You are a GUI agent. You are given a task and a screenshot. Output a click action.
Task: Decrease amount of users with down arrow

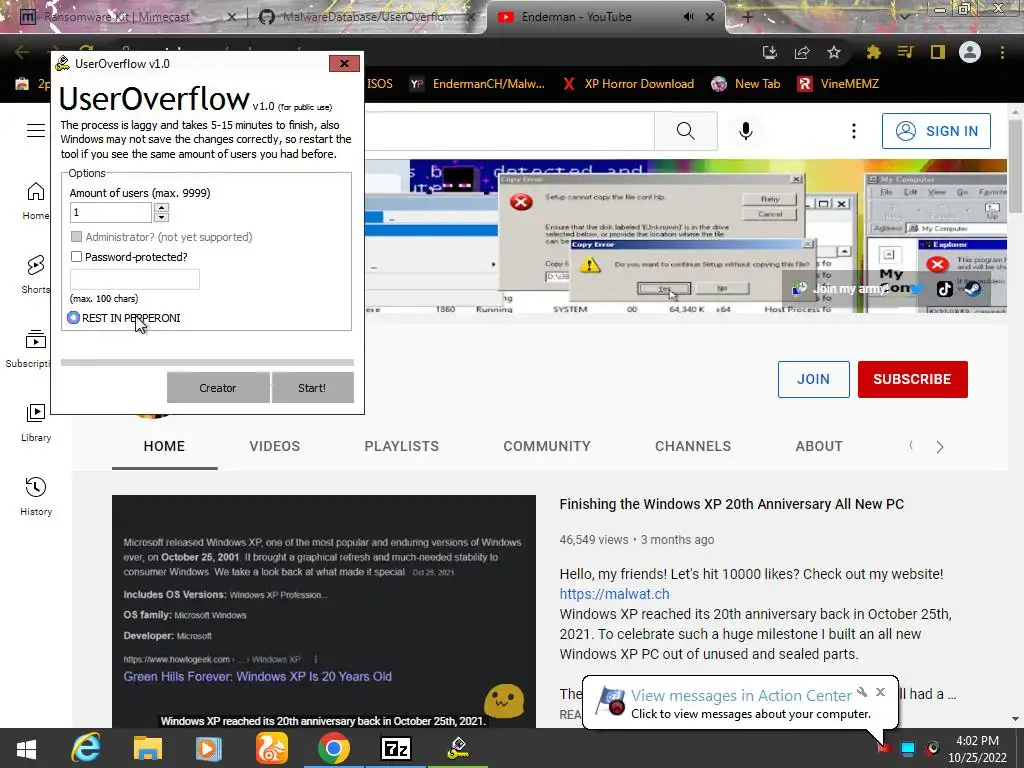161,217
